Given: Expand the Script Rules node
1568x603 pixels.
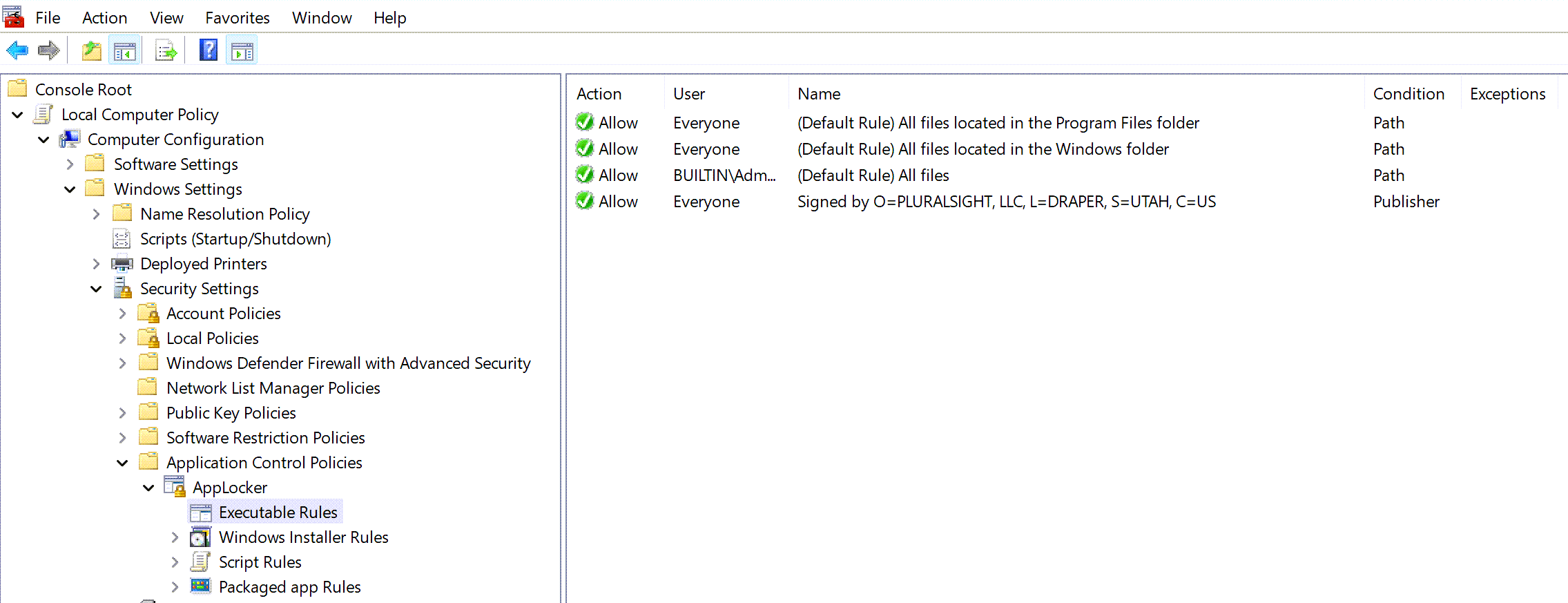Looking at the screenshot, I should pyautogui.click(x=175, y=562).
